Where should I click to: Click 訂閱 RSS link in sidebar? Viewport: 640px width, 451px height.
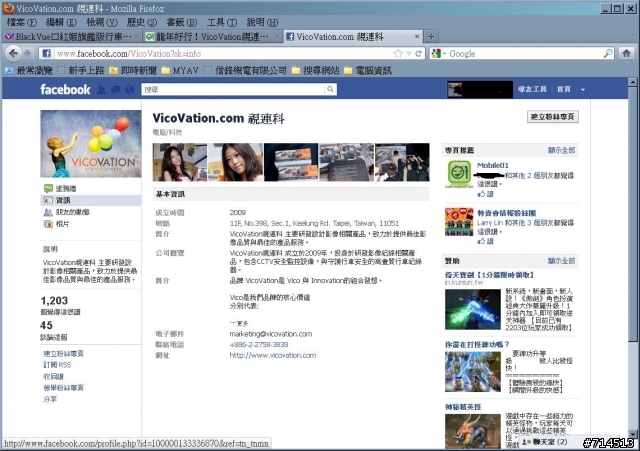coord(57,365)
